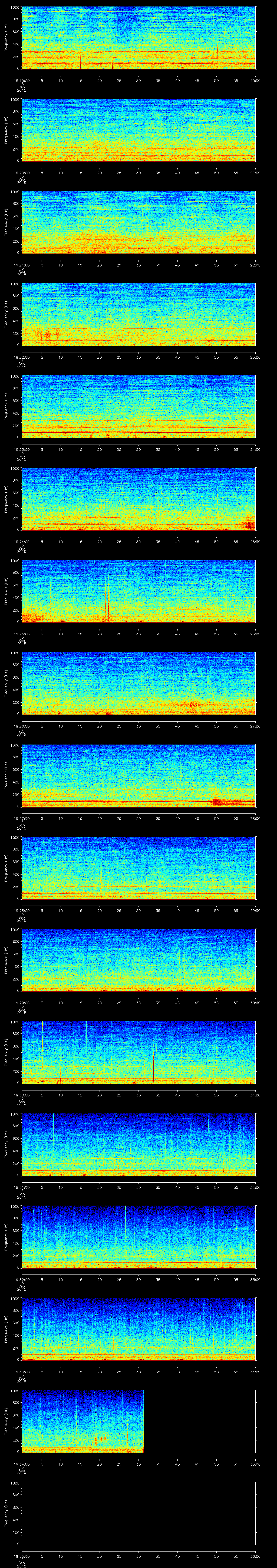Click the 19:26:00 start time label
Viewport: 277px width, 1568px height.
click(x=21, y=726)
